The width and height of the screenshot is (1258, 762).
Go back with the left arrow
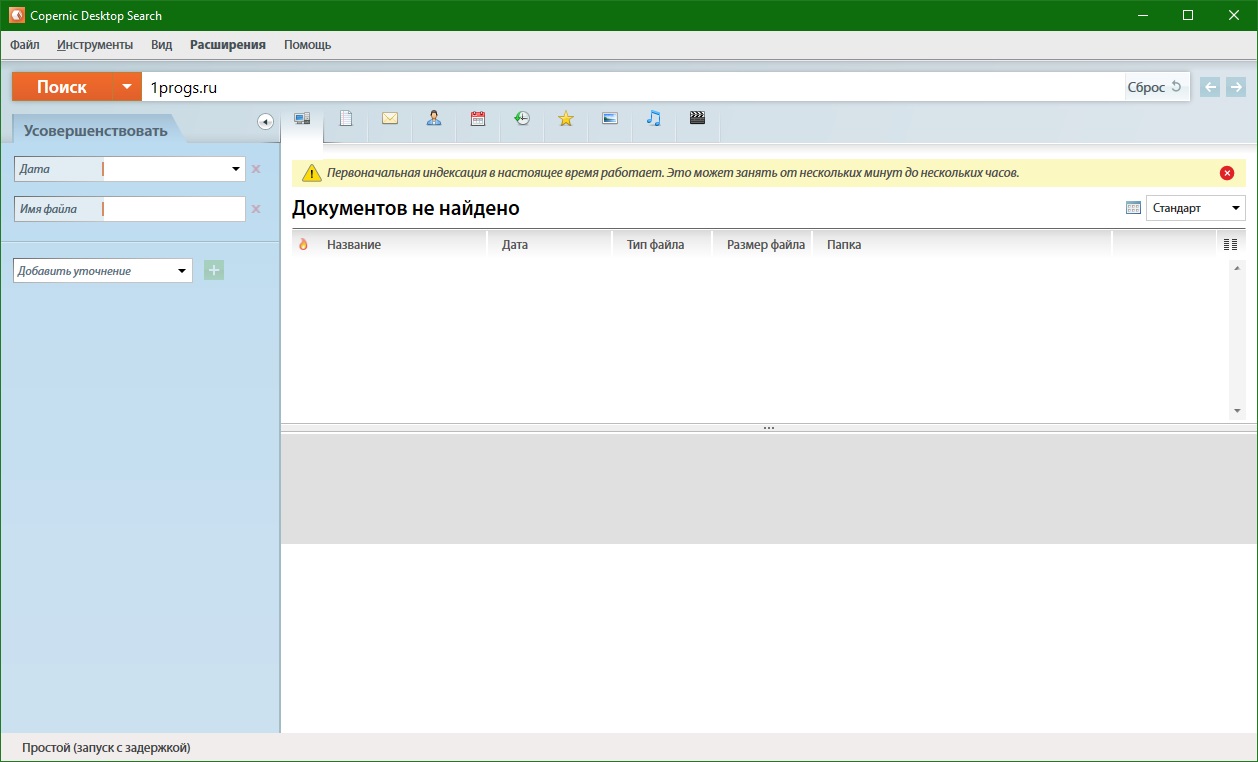[1210, 87]
